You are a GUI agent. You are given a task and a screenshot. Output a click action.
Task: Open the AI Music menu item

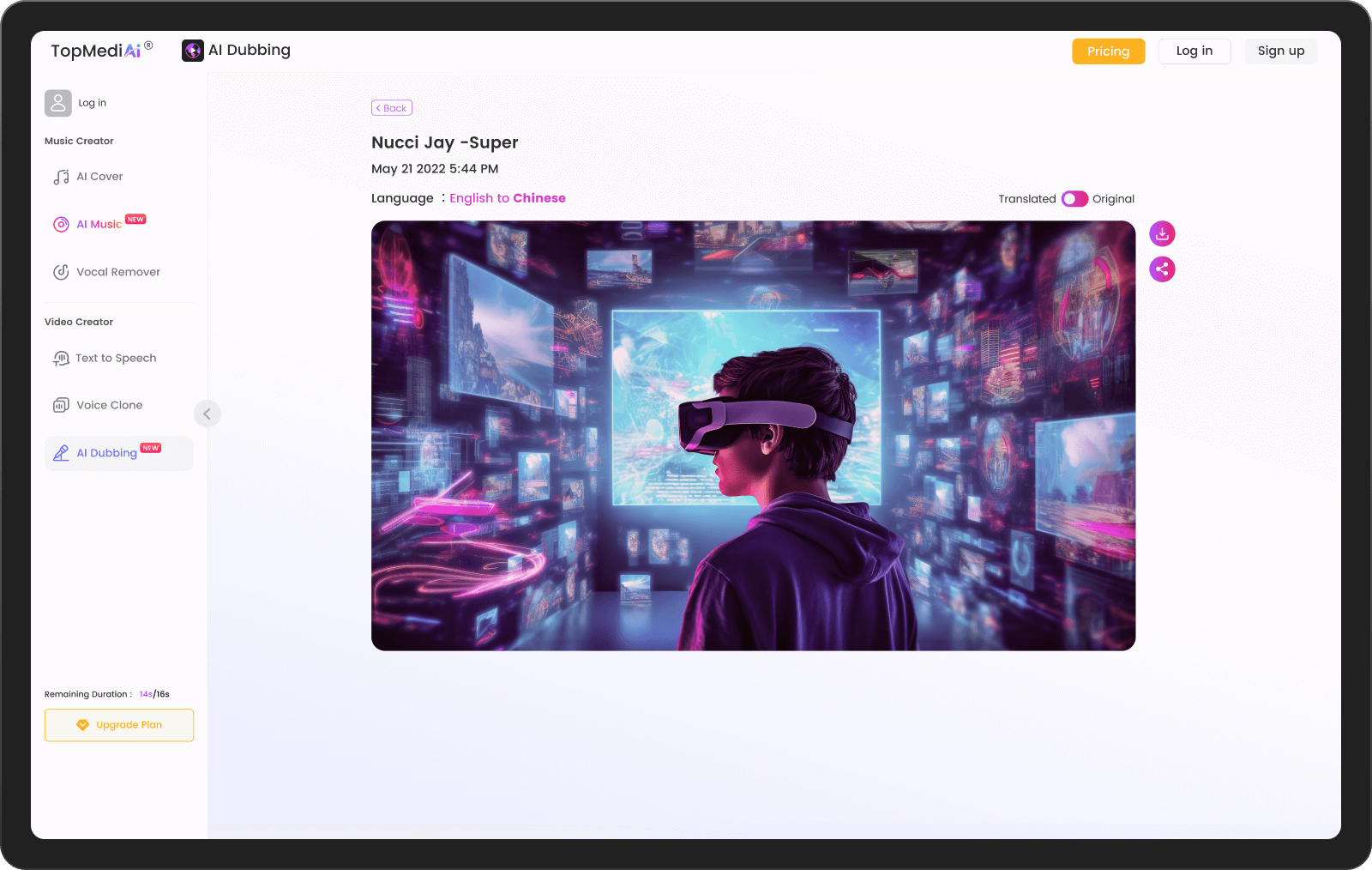click(x=99, y=224)
